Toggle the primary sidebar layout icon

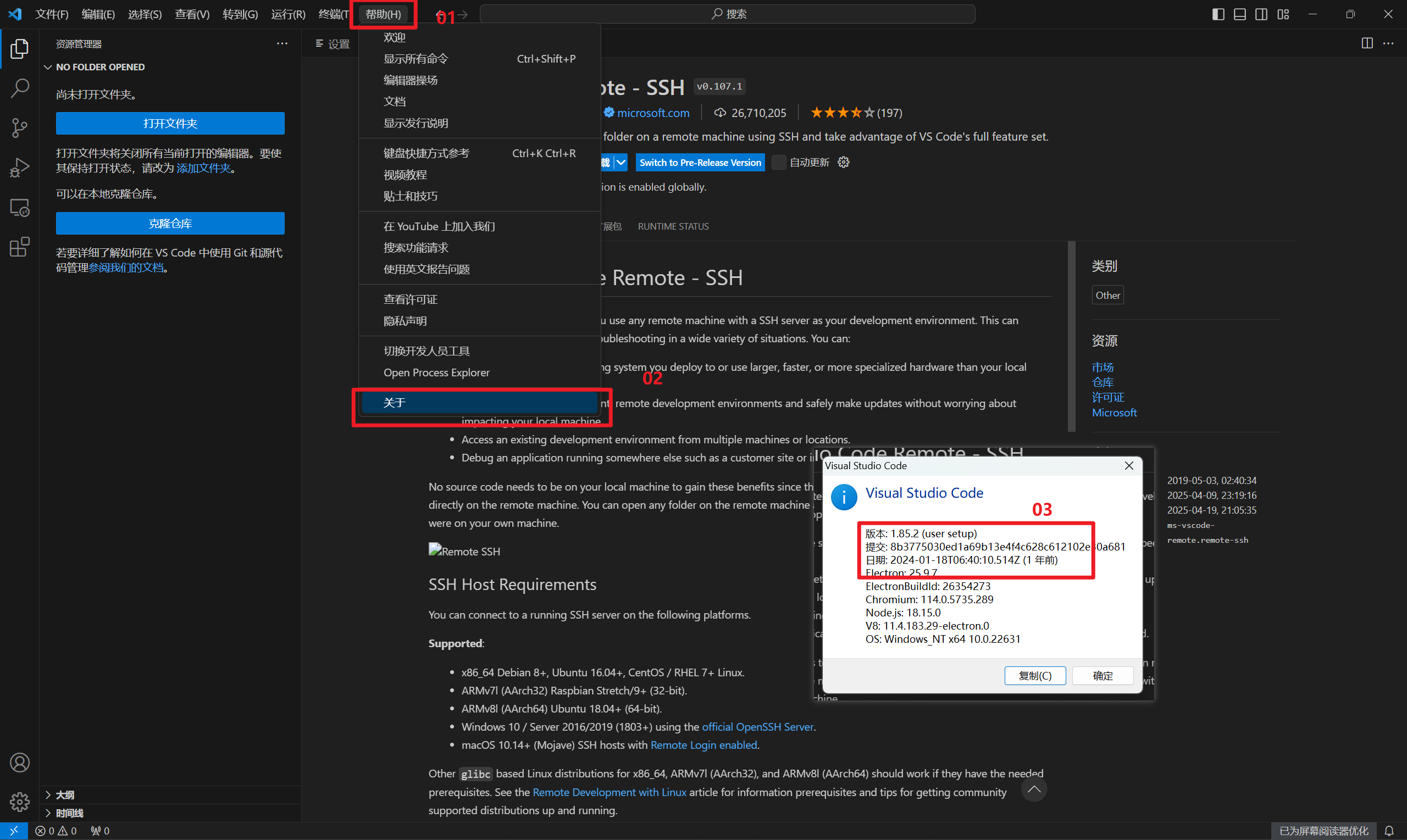1218,14
